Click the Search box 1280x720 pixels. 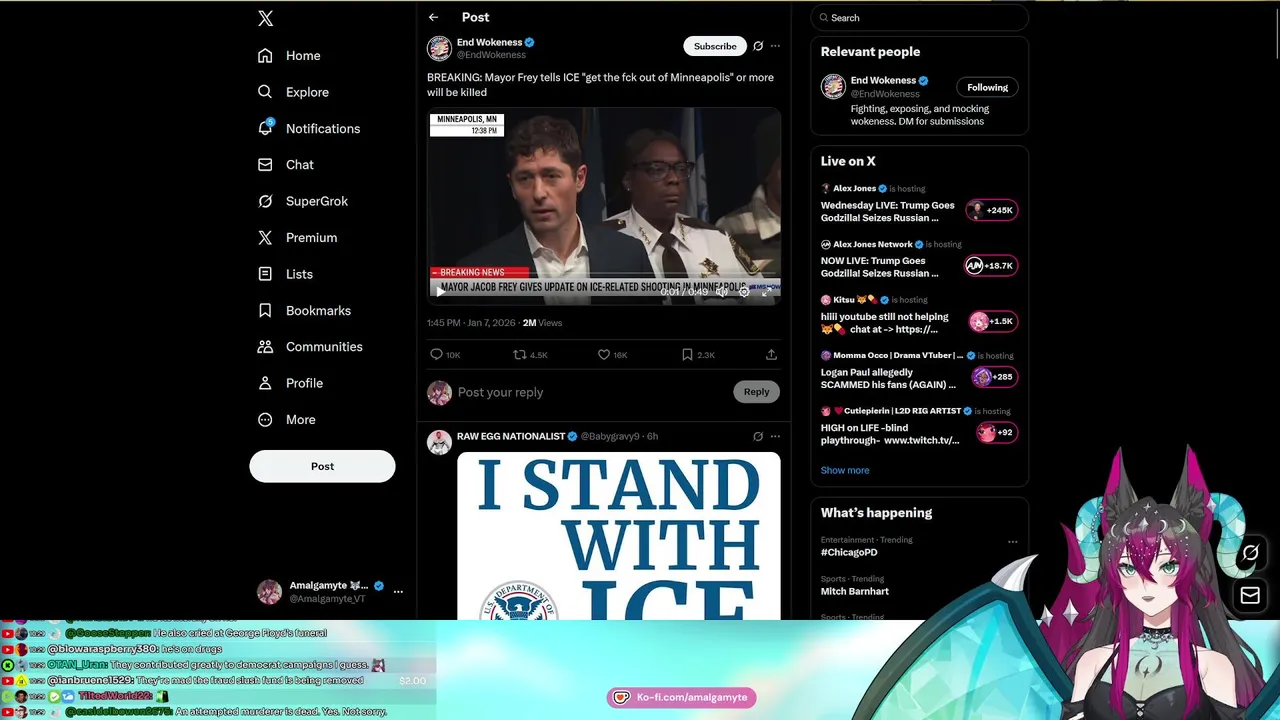click(x=919, y=18)
